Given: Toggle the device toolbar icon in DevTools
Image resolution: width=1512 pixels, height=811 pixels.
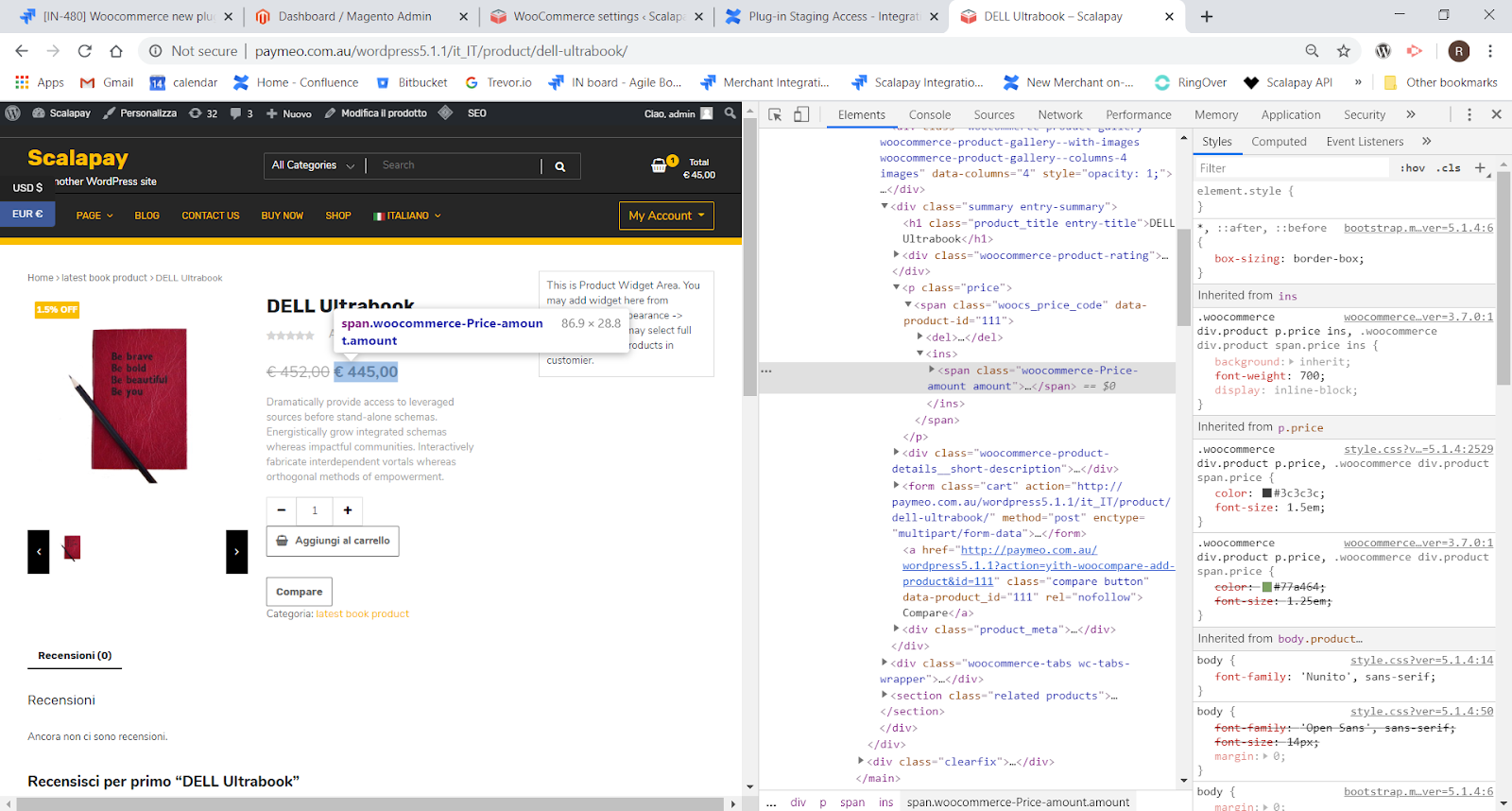Looking at the screenshot, I should [801, 114].
